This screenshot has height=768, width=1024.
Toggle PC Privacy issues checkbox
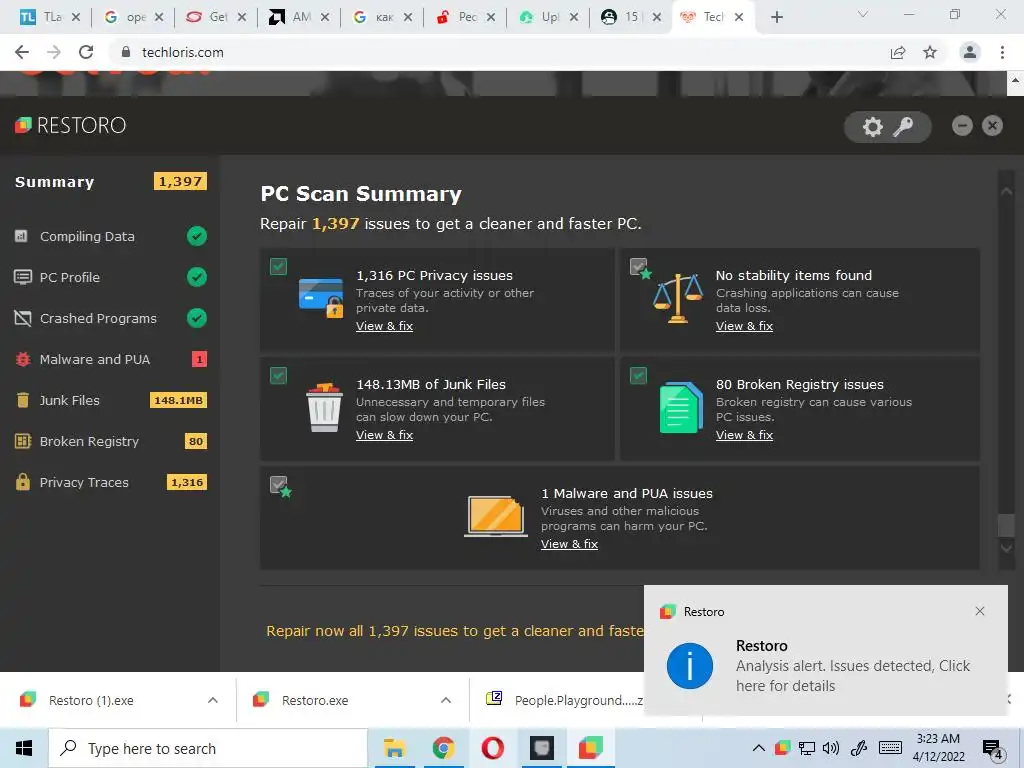[x=278, y=266]
